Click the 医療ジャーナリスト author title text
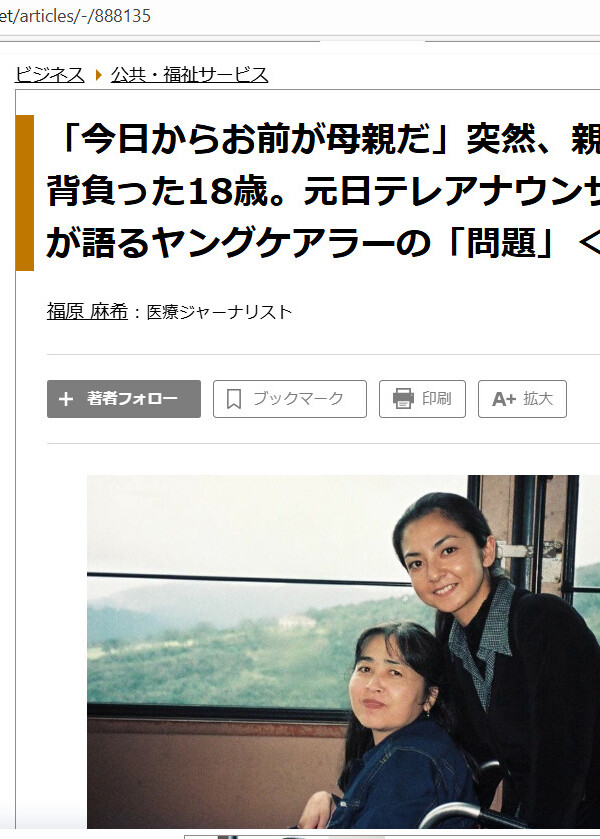Viewport: 600px width, 839px height. (219, 311)
